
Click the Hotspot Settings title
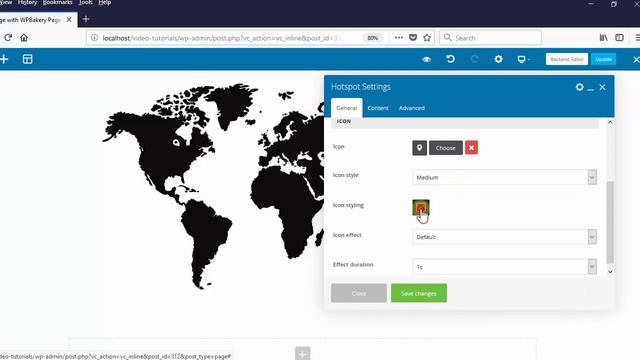pyautogui.click(x=361, y=87)
